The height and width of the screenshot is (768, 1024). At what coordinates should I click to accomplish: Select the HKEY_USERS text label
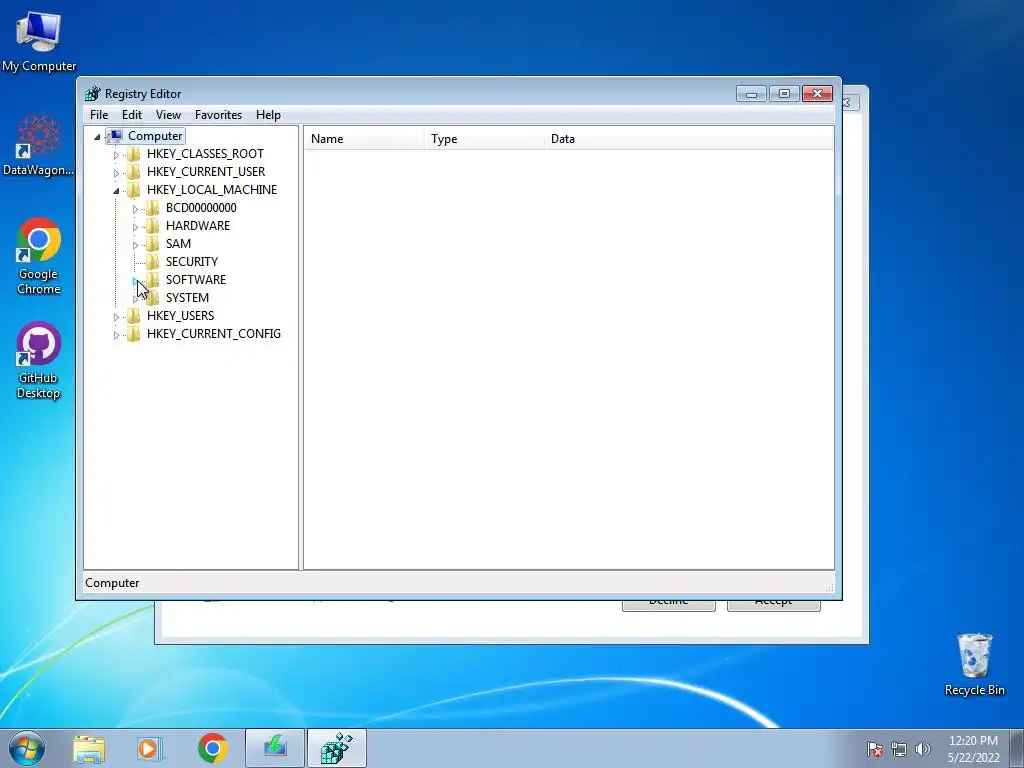[x=180, y=316]
